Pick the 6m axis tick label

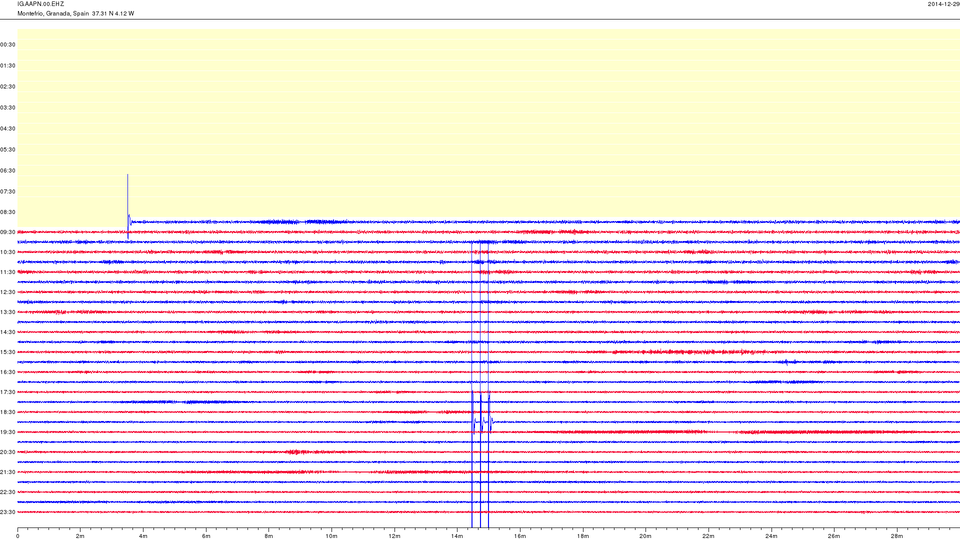click(206, 536)
